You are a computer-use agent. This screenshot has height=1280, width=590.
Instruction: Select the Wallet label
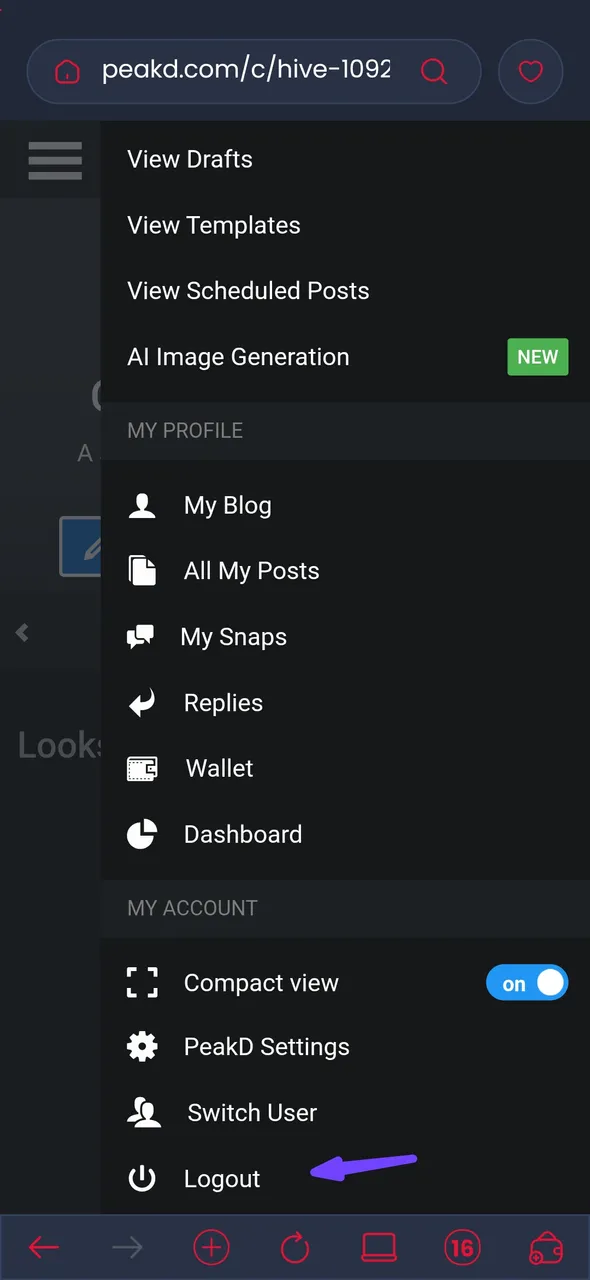(220, 769)
